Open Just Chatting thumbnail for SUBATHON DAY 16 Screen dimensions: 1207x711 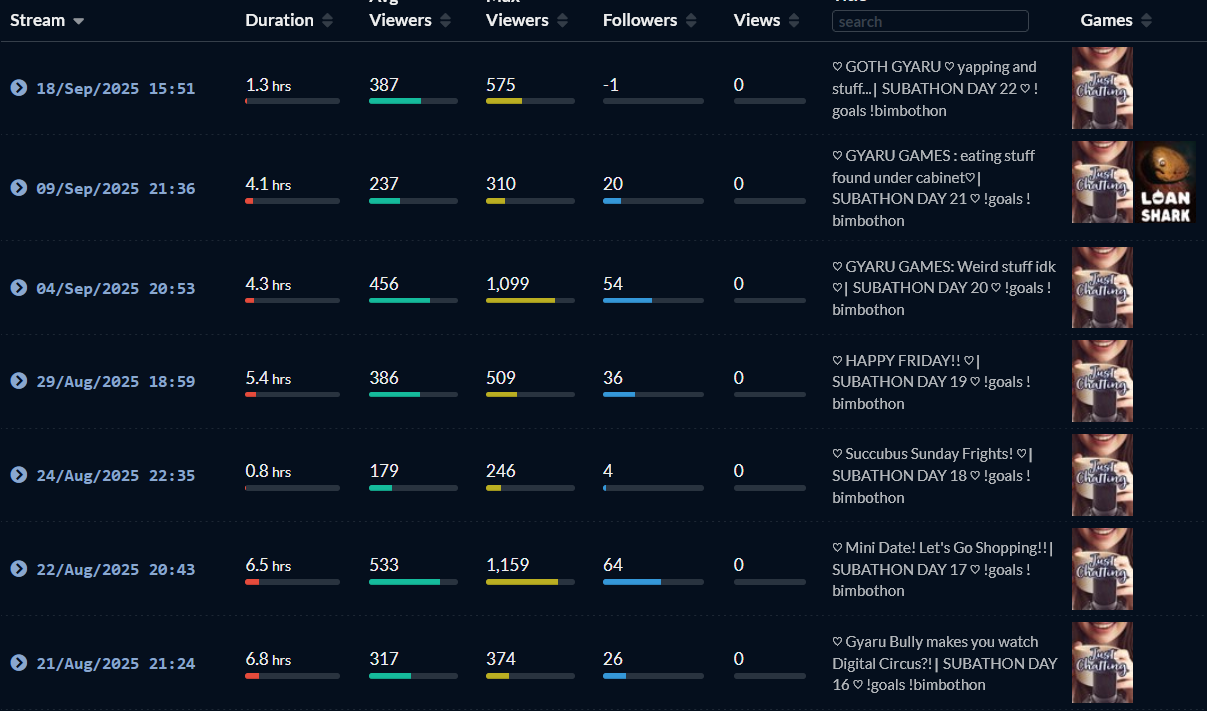click(1102, 663)
